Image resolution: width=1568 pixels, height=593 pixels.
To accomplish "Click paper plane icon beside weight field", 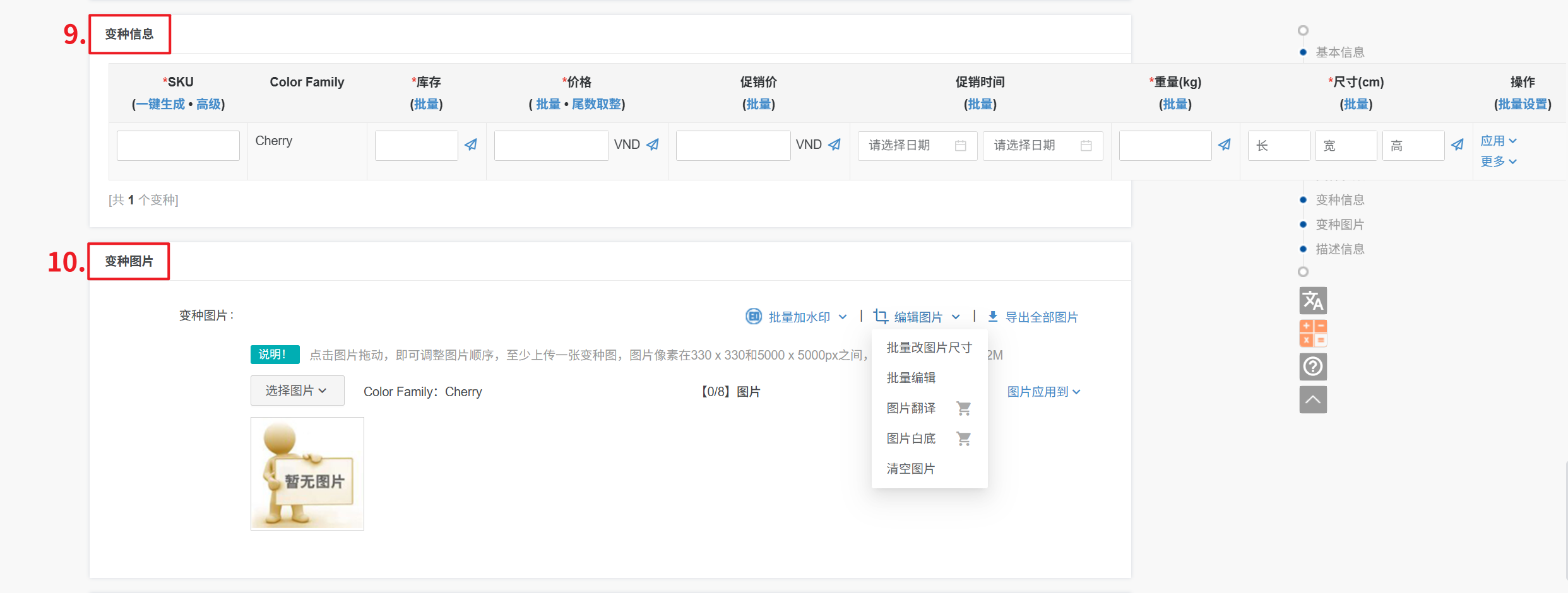I will point(1225,145).
